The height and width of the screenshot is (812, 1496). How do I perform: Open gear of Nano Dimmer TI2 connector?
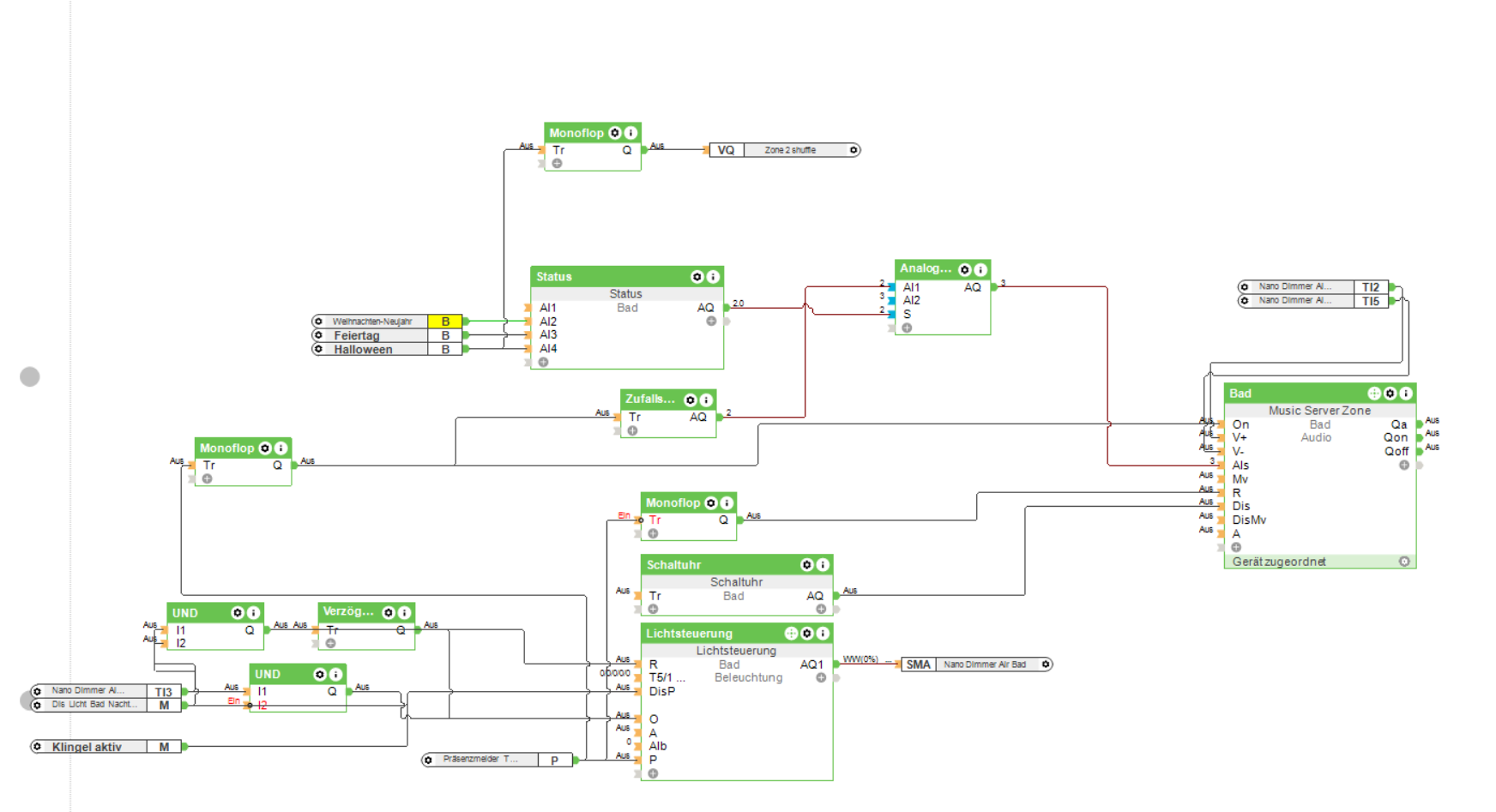click(x=1245, y=287)
